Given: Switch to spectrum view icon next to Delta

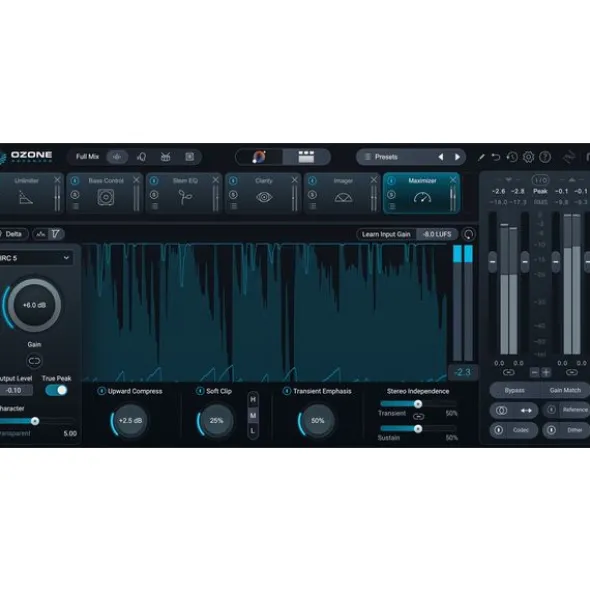Looking at the screenshot, I should point(41,234).
